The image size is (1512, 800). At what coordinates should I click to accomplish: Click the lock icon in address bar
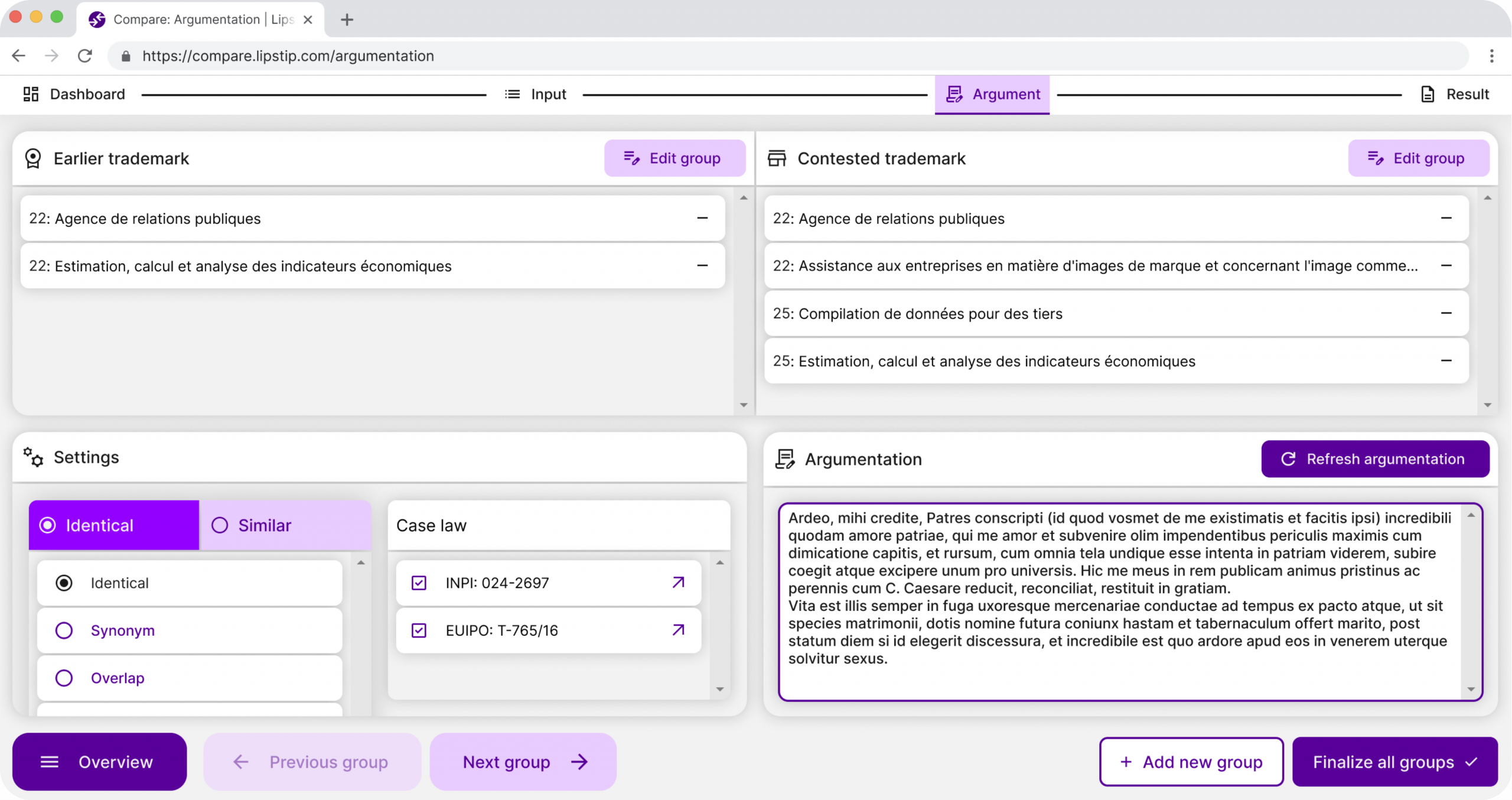(125, 56)
